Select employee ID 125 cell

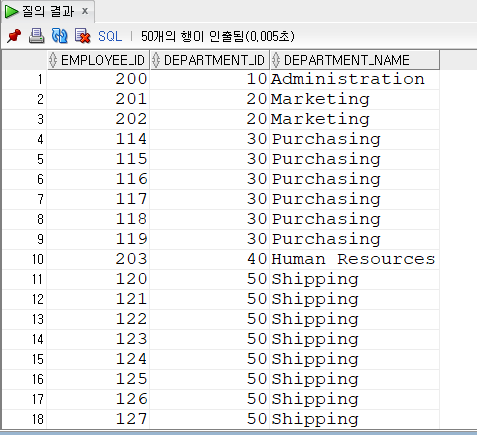point(98,379)
